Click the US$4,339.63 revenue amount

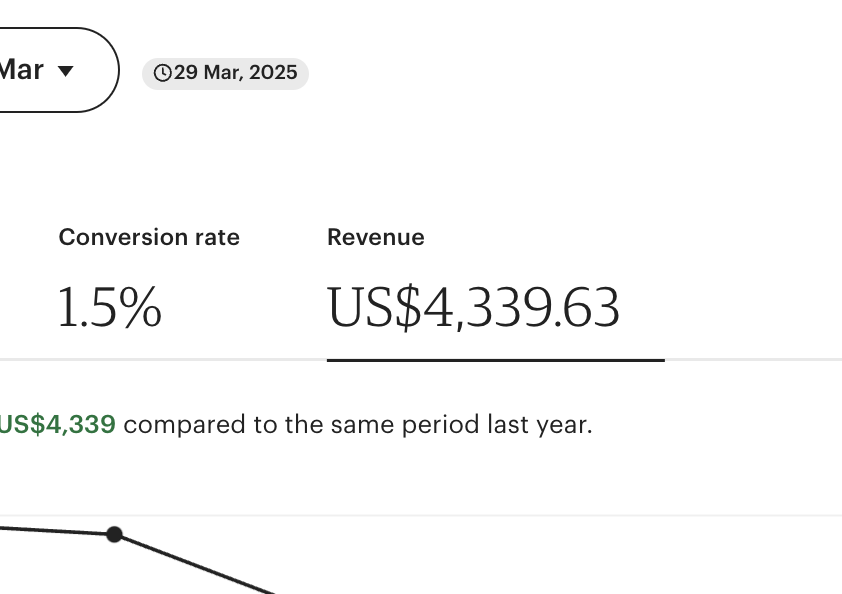pyautogui.click(x=474, y=308)
